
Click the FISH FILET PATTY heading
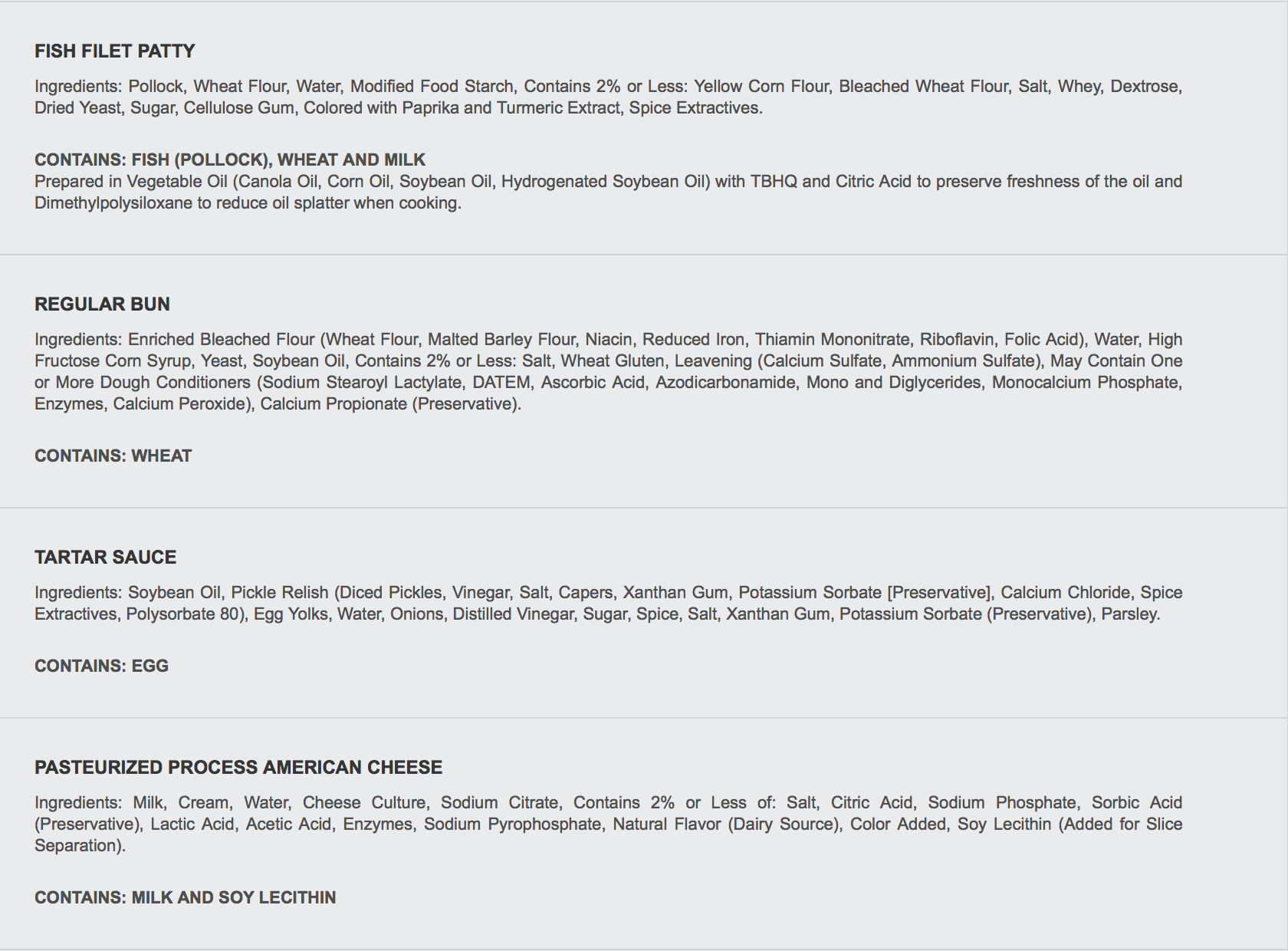(x=115, y=51)
